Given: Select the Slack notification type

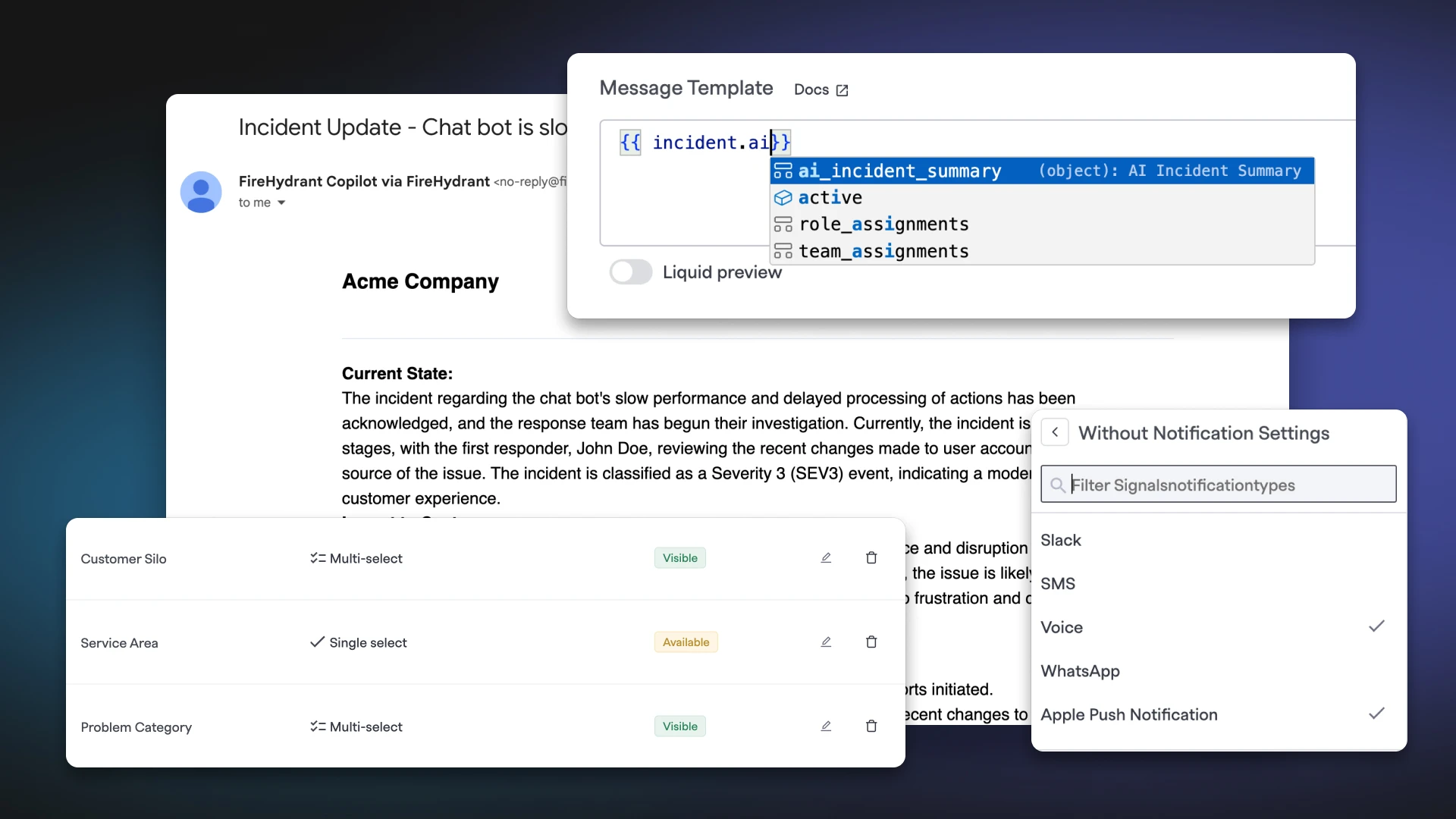Looking at the screenshot, I should click(1061, 540).
